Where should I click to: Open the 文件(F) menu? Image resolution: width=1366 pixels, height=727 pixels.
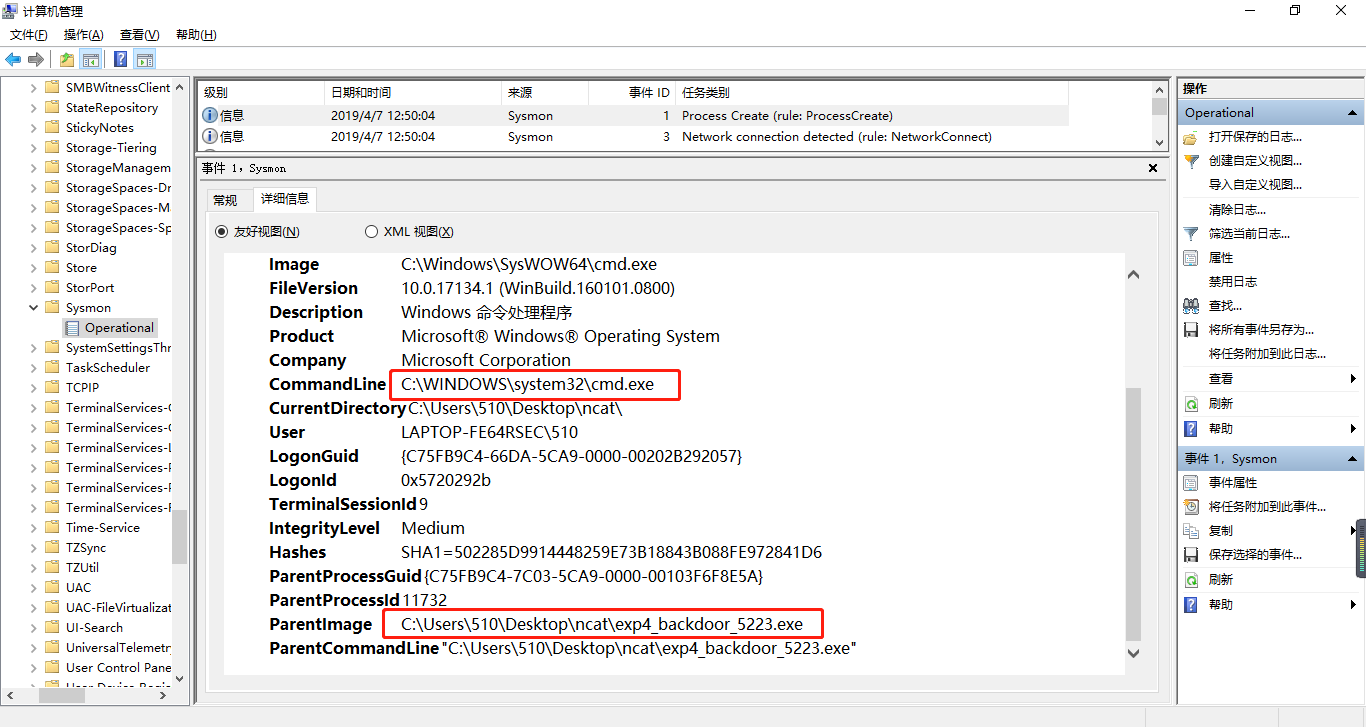pos(29,35)
